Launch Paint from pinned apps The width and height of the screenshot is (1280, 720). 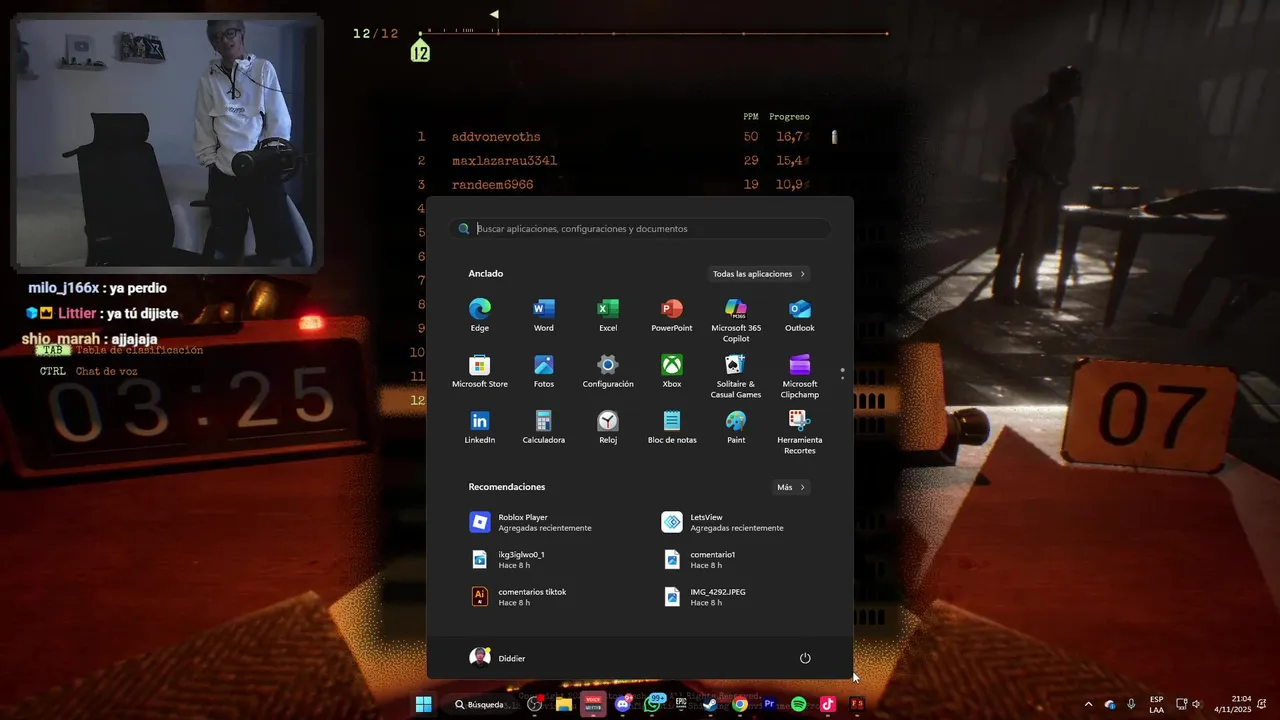coord(736,426)
